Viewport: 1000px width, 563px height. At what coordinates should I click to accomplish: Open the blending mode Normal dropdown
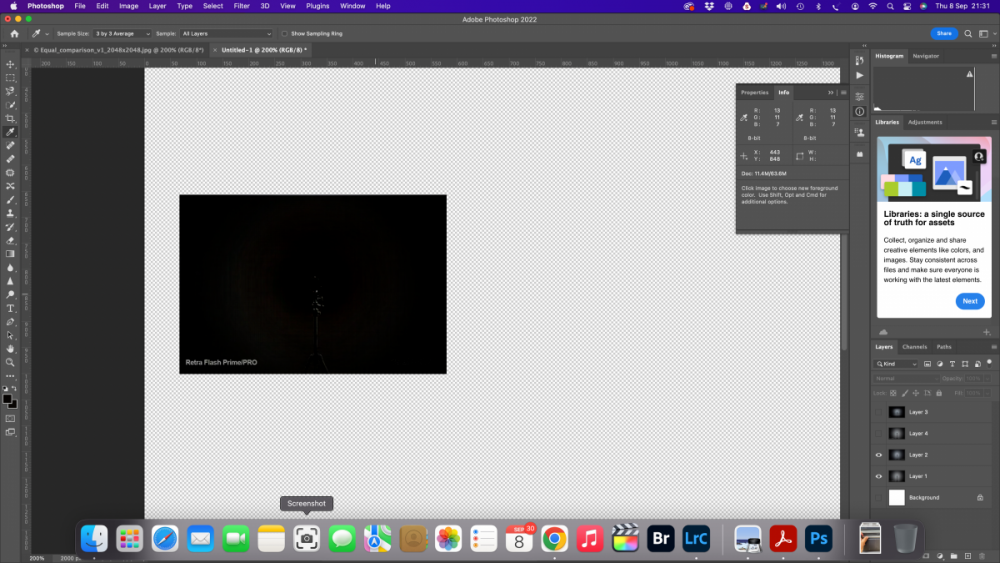[905, 379]
